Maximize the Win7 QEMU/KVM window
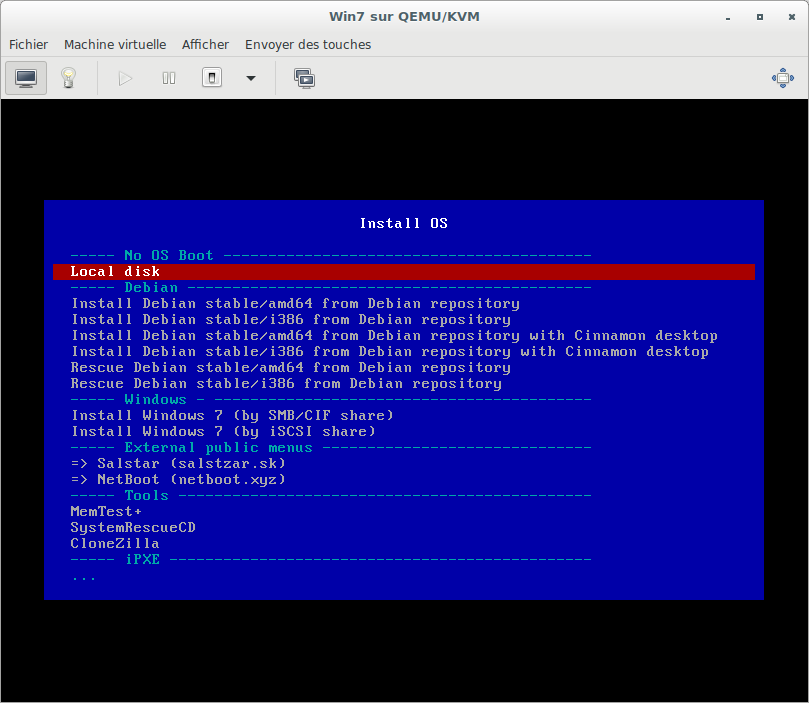 tap(760, 17)
